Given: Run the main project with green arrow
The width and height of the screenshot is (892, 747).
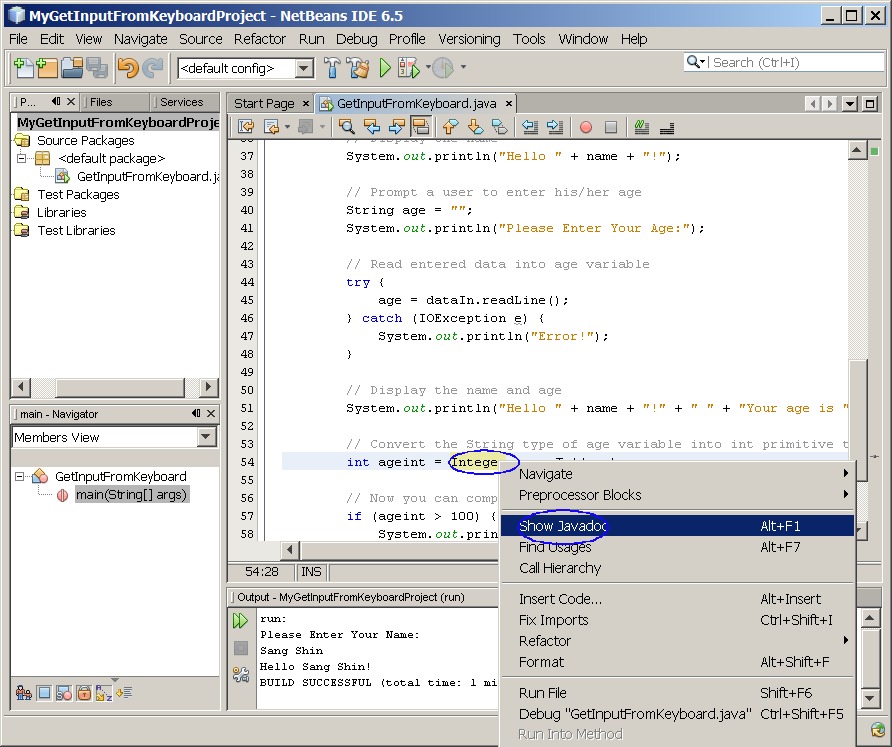Looking at the screenshot, I should click(x=385, y=68).
